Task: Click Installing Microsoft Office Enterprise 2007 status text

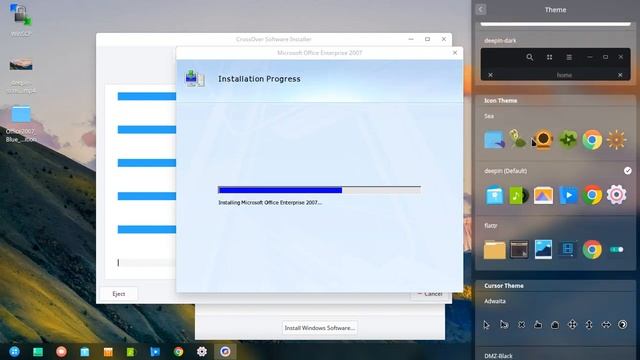Action: 270,202
